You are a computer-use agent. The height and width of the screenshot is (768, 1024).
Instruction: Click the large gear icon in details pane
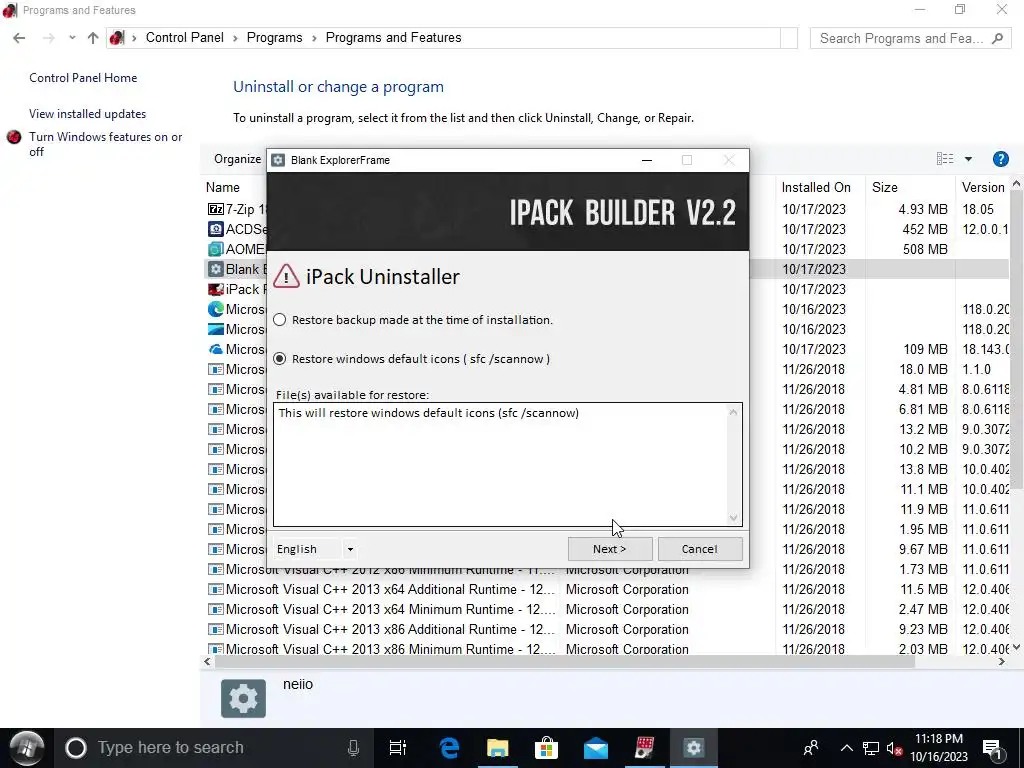(243, 698)
